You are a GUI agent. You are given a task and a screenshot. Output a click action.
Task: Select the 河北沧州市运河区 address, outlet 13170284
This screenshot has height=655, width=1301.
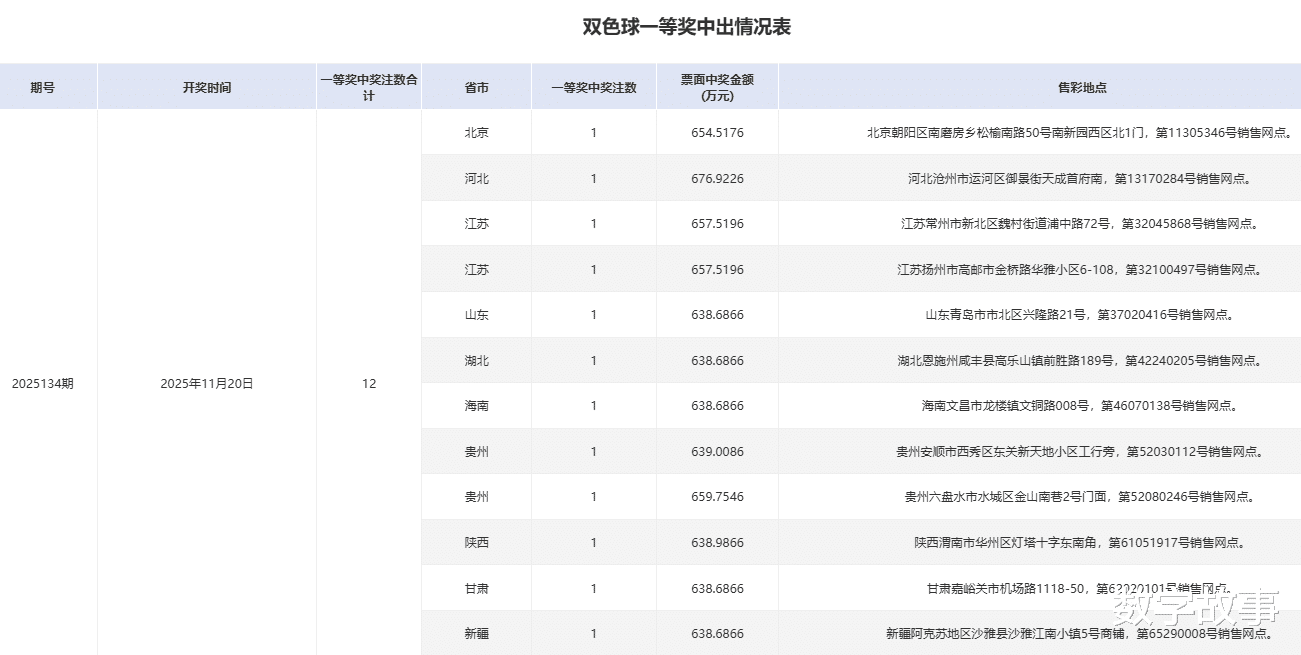[x=1079, y=178]
